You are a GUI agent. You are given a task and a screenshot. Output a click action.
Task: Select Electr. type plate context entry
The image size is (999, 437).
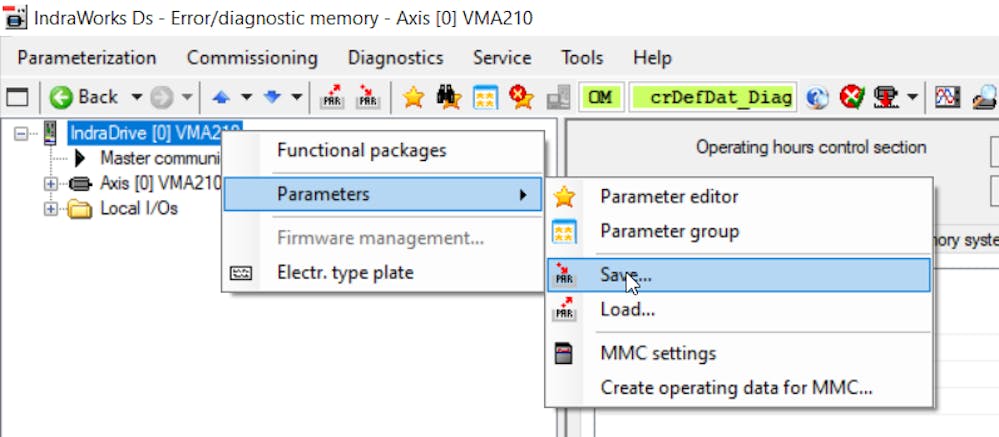click(x=344, y=272)
